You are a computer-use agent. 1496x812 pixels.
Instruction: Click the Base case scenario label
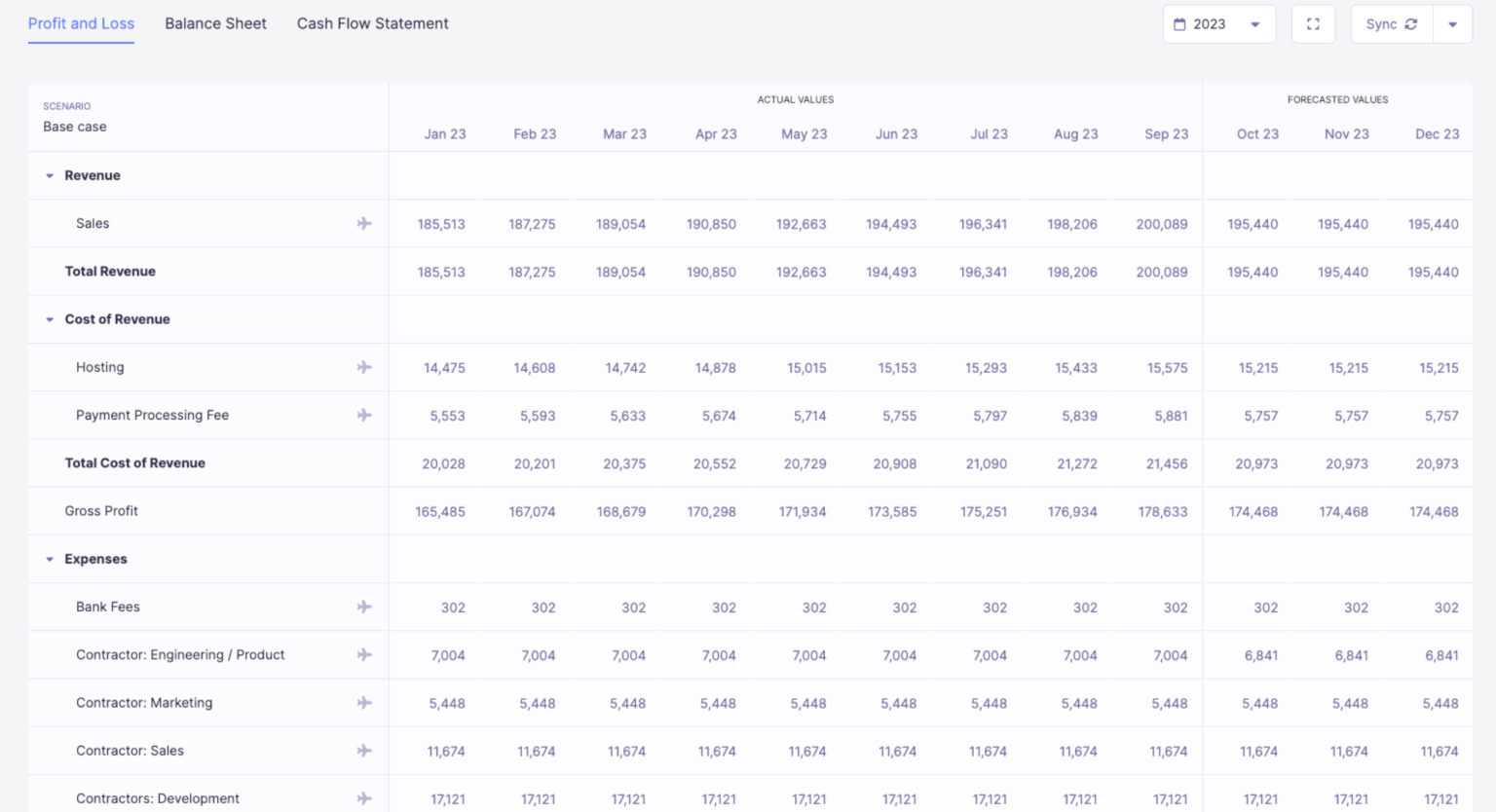coord(75,127)
